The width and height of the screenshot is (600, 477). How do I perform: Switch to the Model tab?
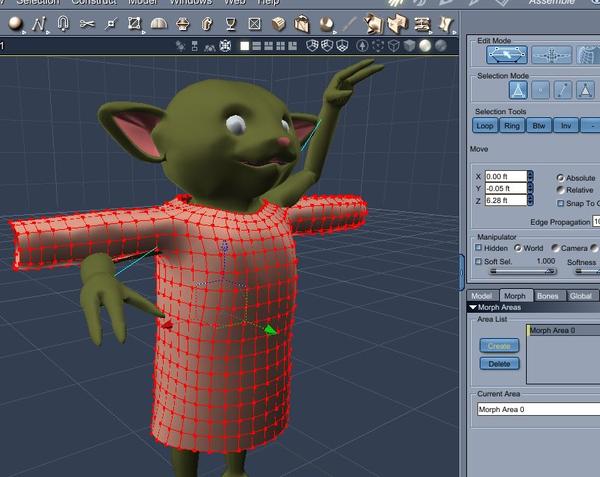click(x=482, y=296)
